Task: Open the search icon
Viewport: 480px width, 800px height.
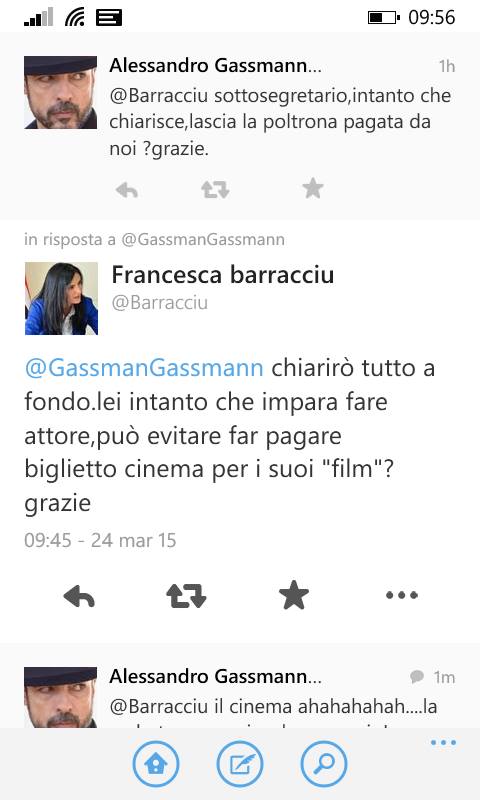Action: [324, 764]
